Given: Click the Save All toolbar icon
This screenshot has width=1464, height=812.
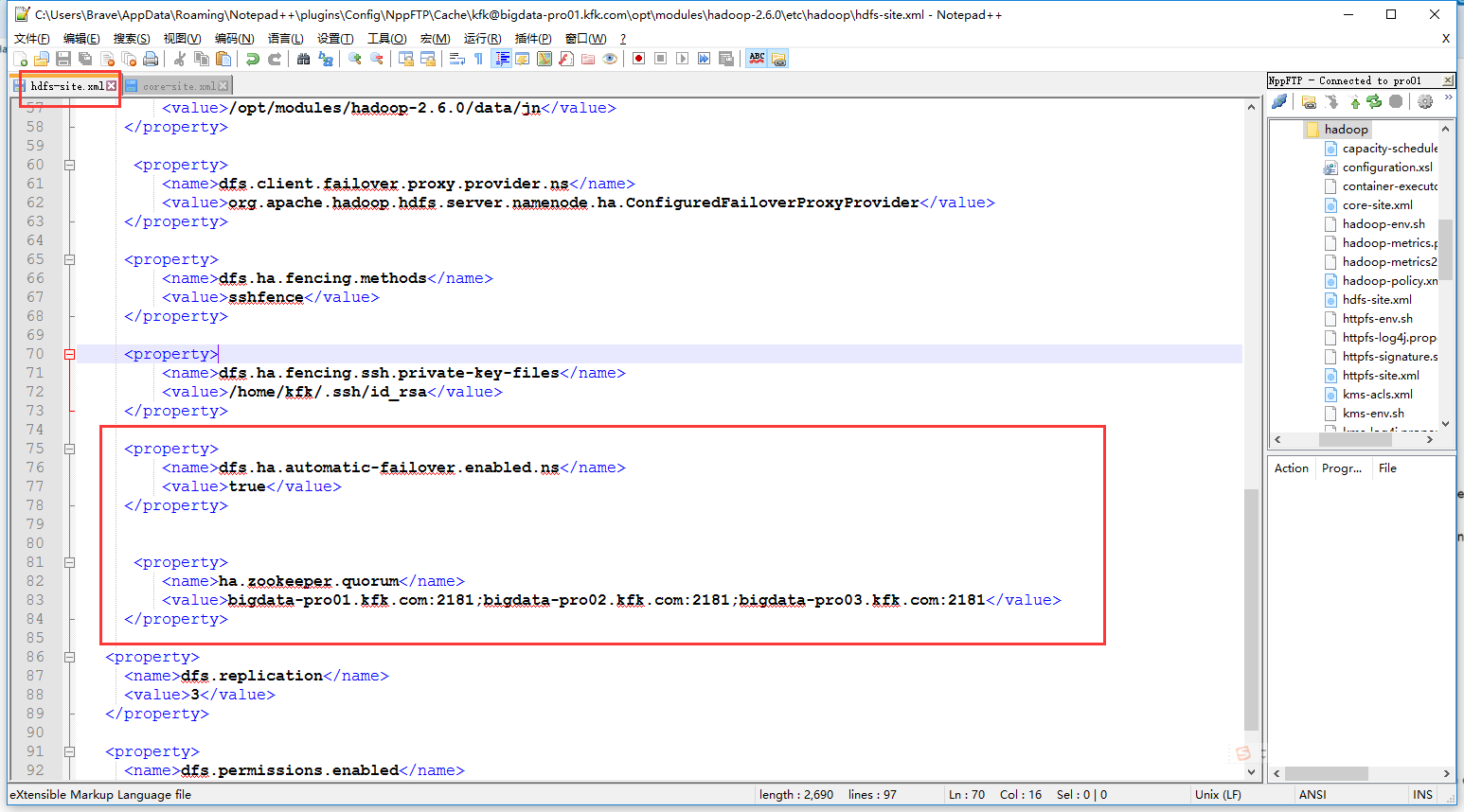Looking at the screenshot, I should click(85, 59).
